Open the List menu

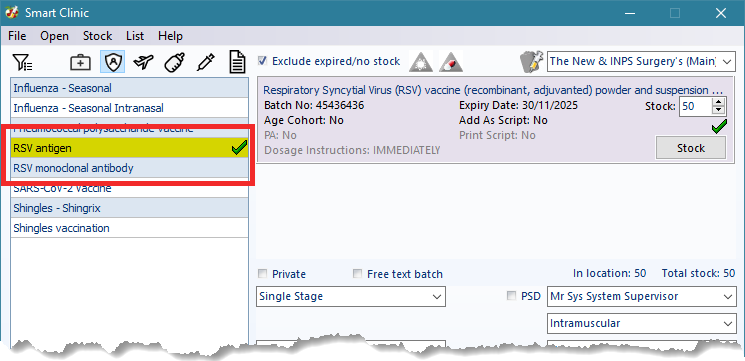pyautogui.click(x=135, y=36)
